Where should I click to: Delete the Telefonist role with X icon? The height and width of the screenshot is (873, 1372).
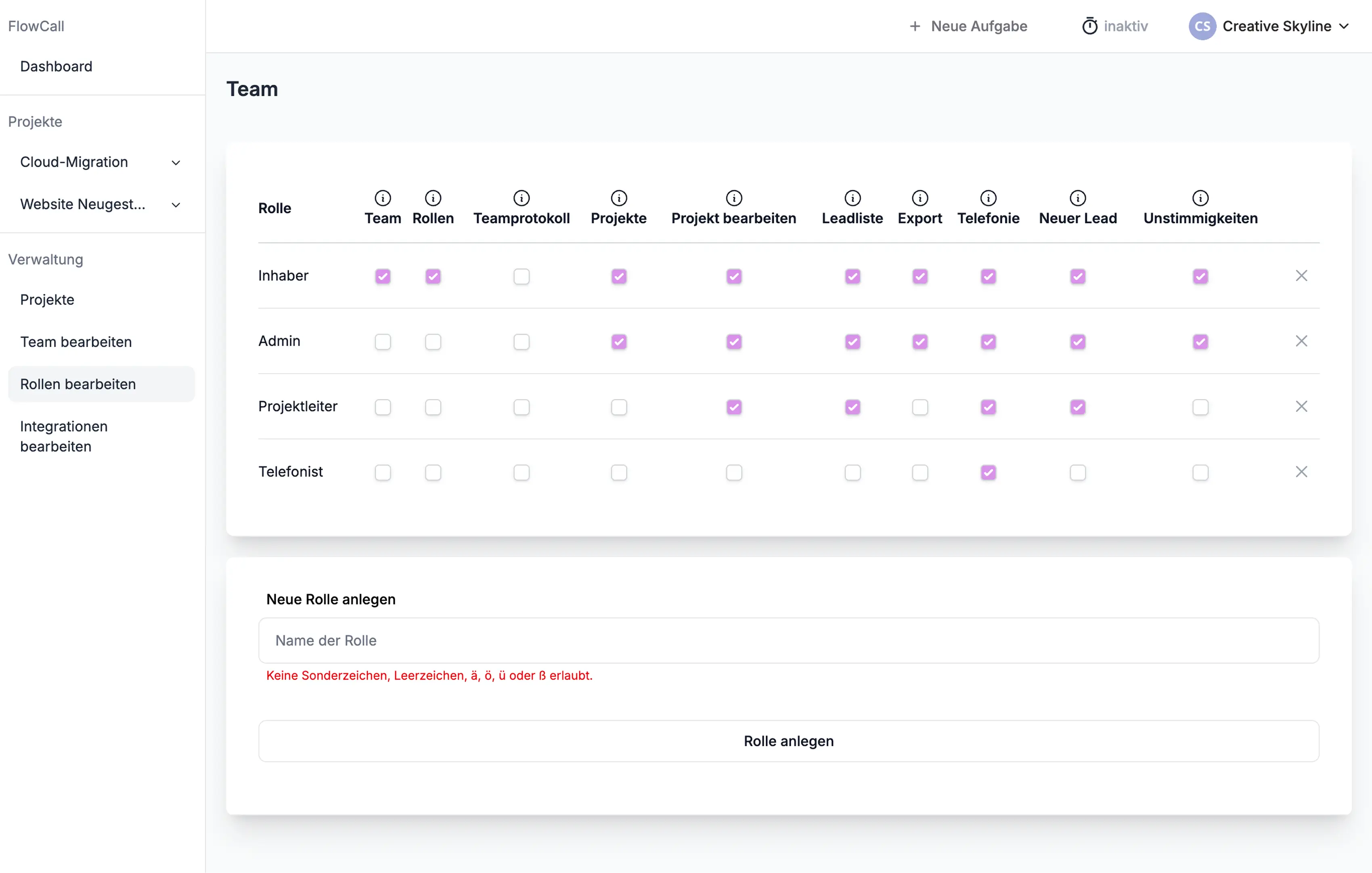(x=1301, y=472)
